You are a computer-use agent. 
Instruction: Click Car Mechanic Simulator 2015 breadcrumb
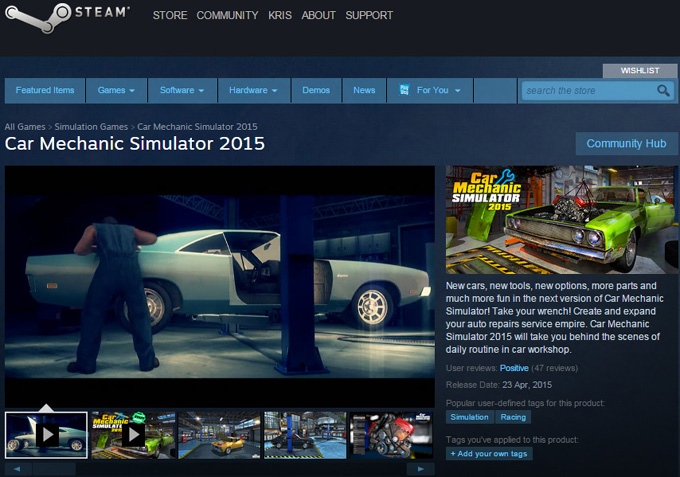tap(197, 127)
